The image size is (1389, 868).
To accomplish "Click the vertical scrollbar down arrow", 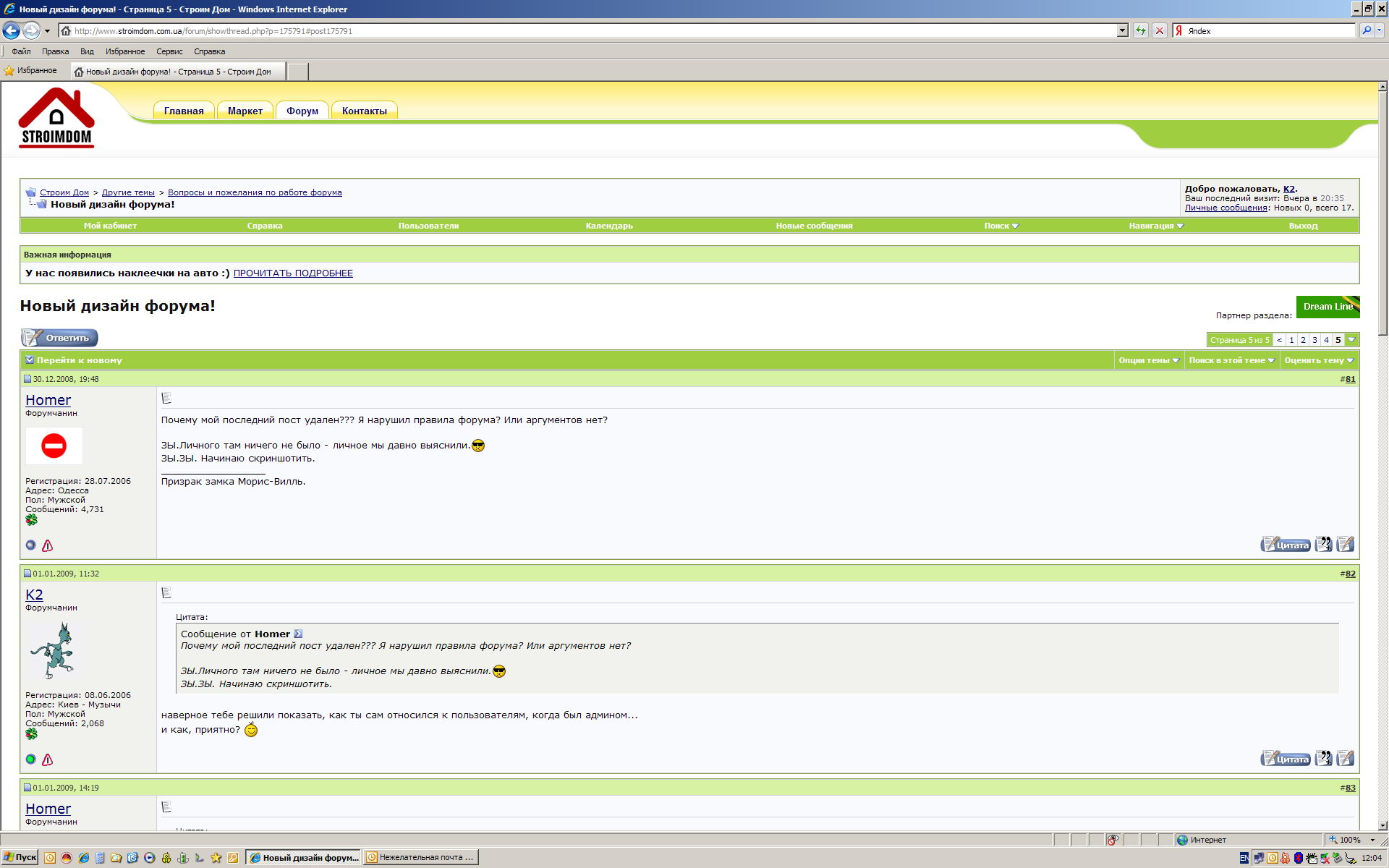I will tap(1382, 825).
